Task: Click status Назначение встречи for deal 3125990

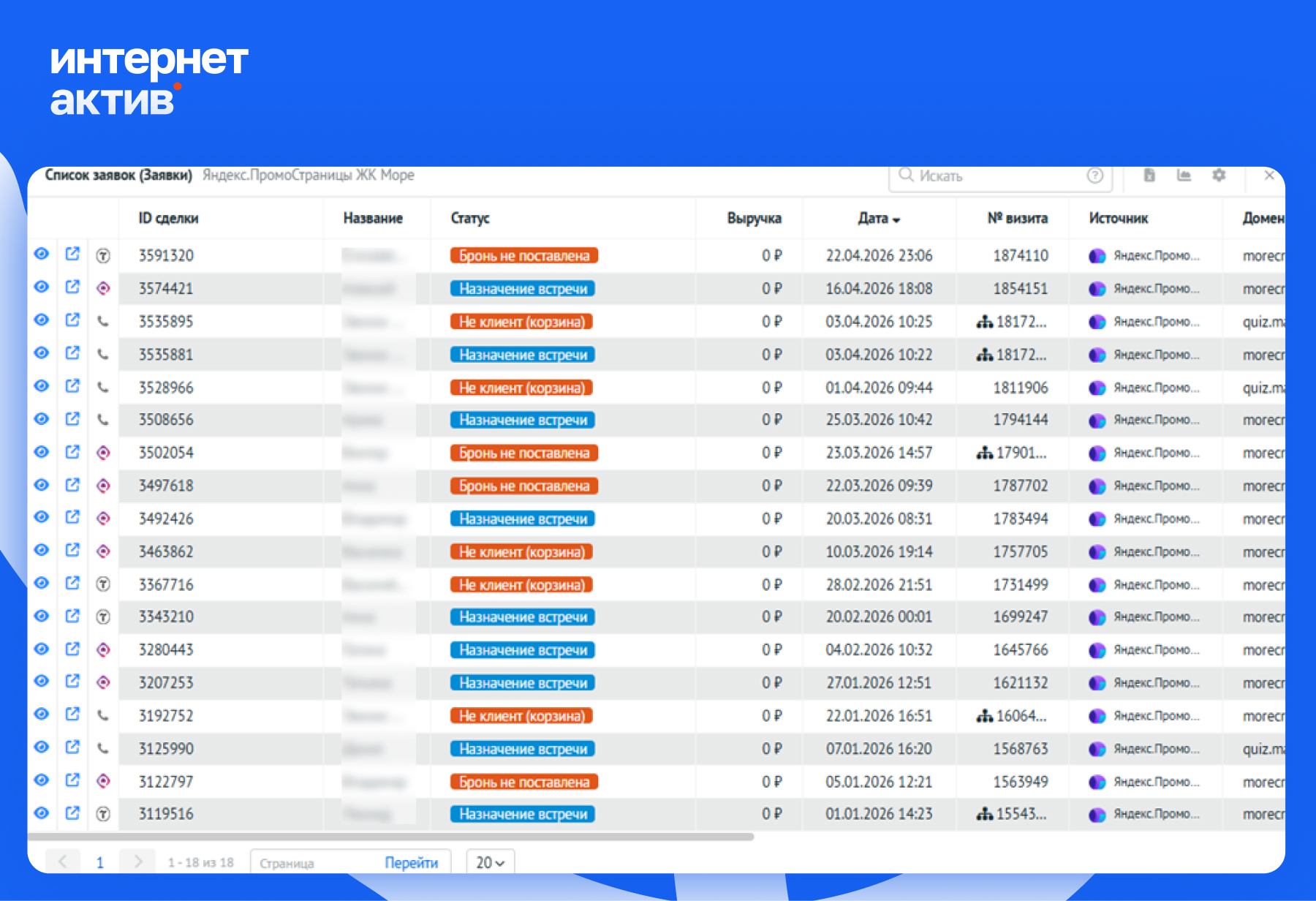Action: (x=523, y=748)
